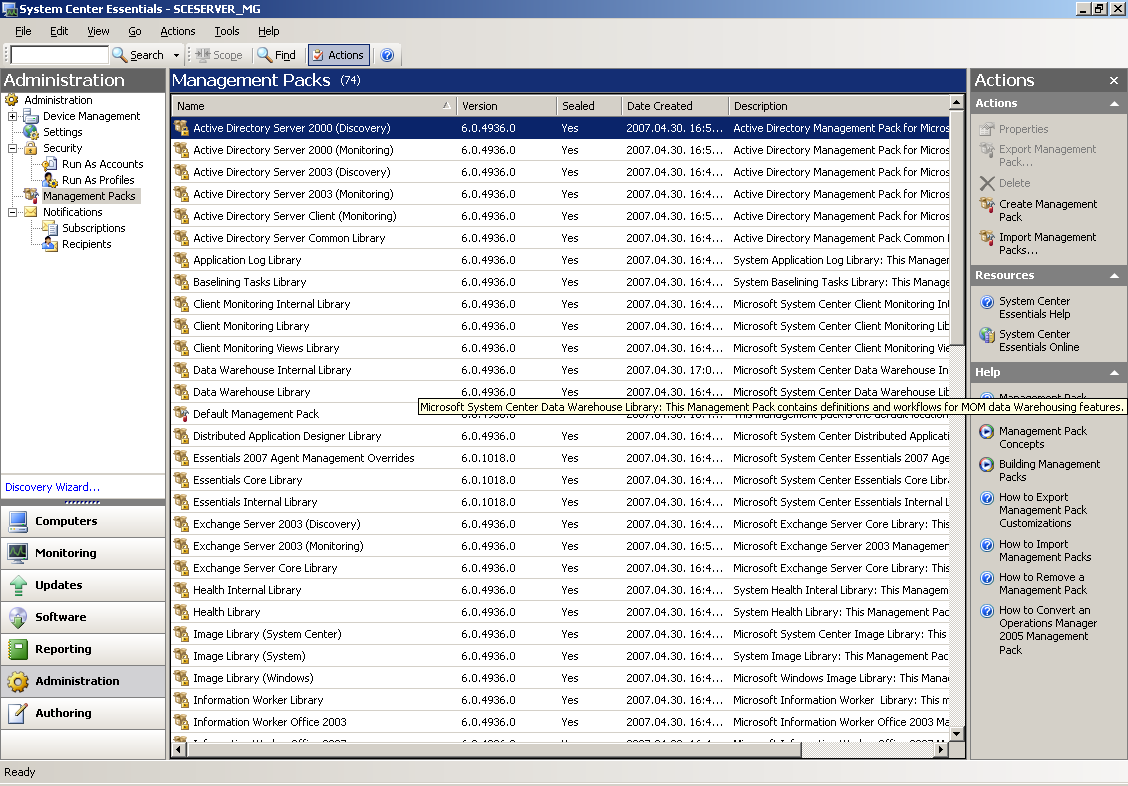Sort by the Date Created column header
The width and height of the screenshot is (1128, 786).
pos(675,106)
